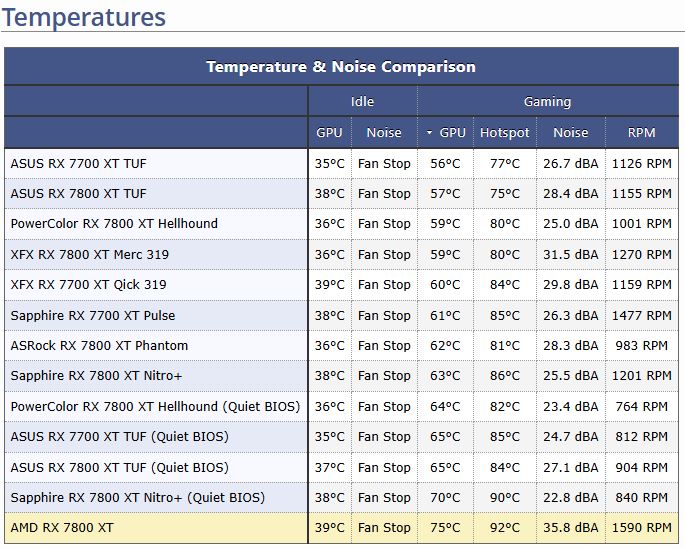Viewport: 685px width, 549px height.
Task: Click the sort arrow beside Gaming GPU header
Action: pos(429,132)
